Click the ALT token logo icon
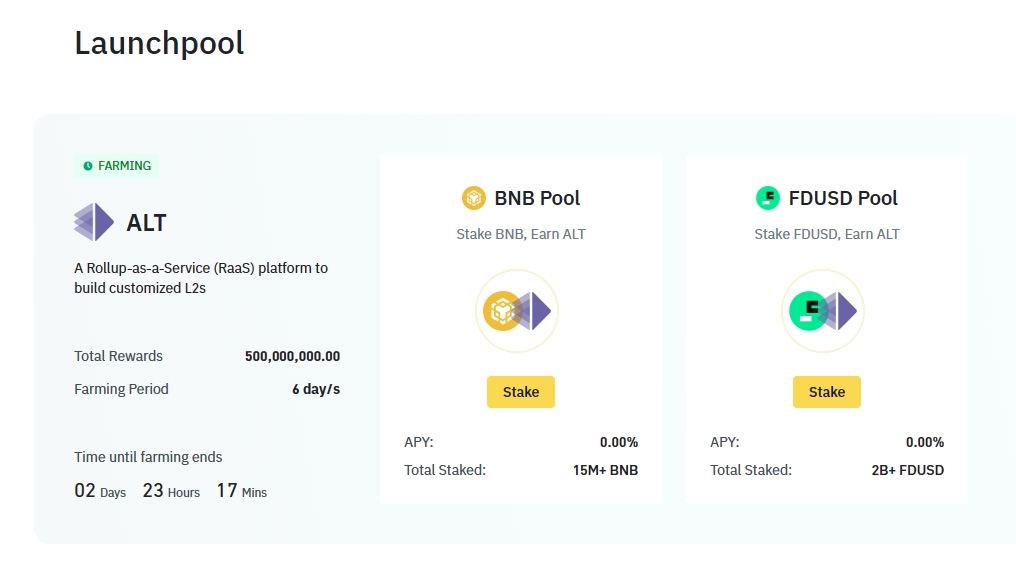Image resolution: width=1016 pixels, height=564 pixels. (94, 222)
